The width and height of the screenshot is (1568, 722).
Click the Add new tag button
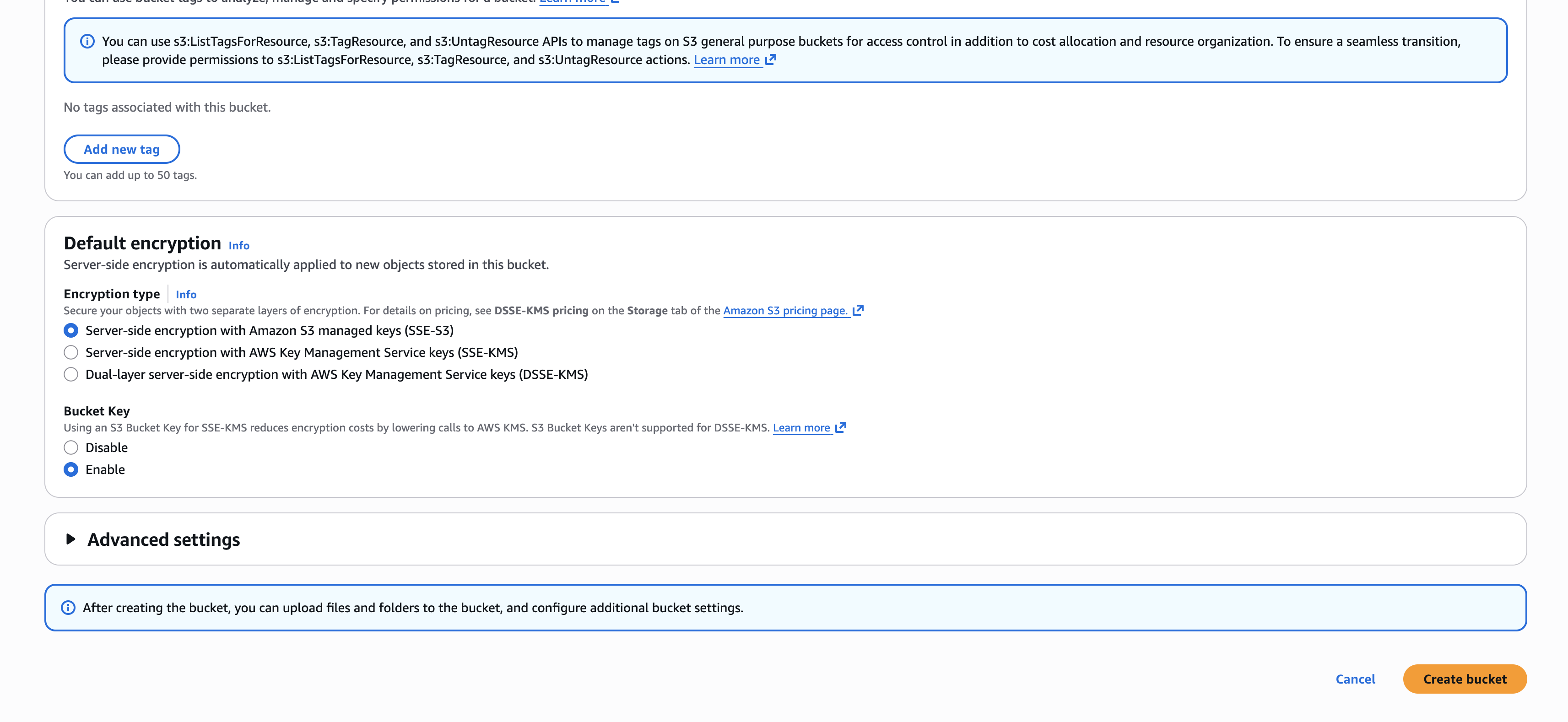(122, 149)
